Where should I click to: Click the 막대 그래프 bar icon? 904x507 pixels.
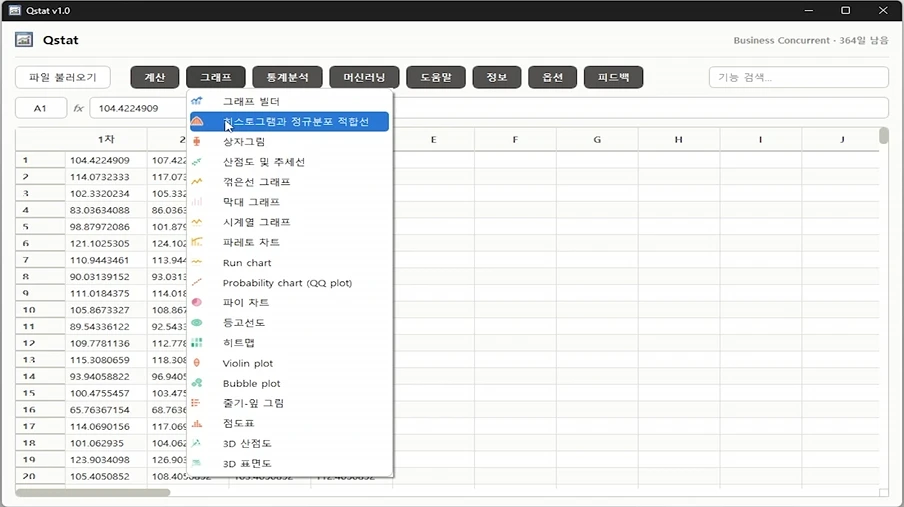[197, 202]
